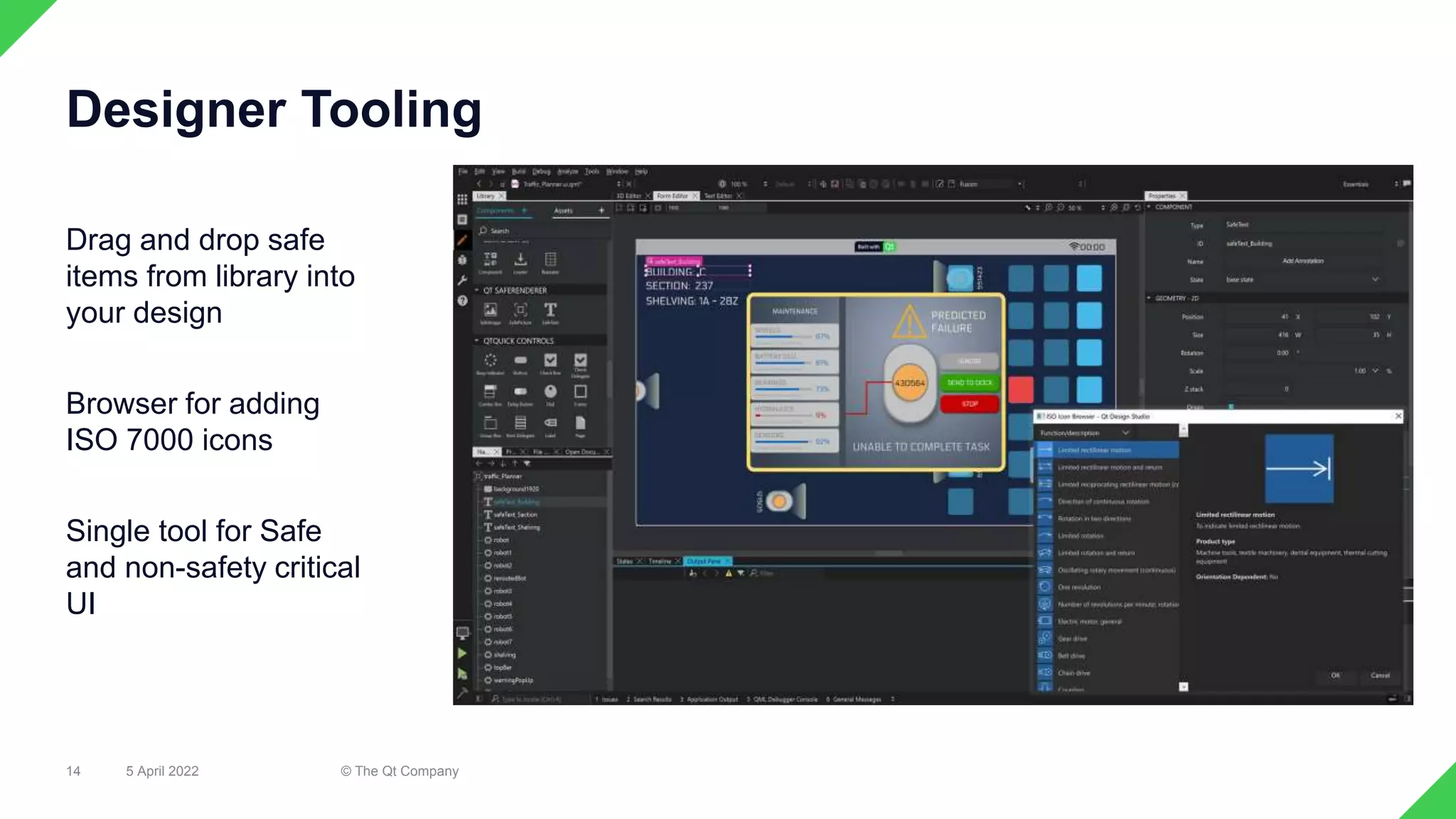Select the SafeImage component icon

(x=491, y=310)
